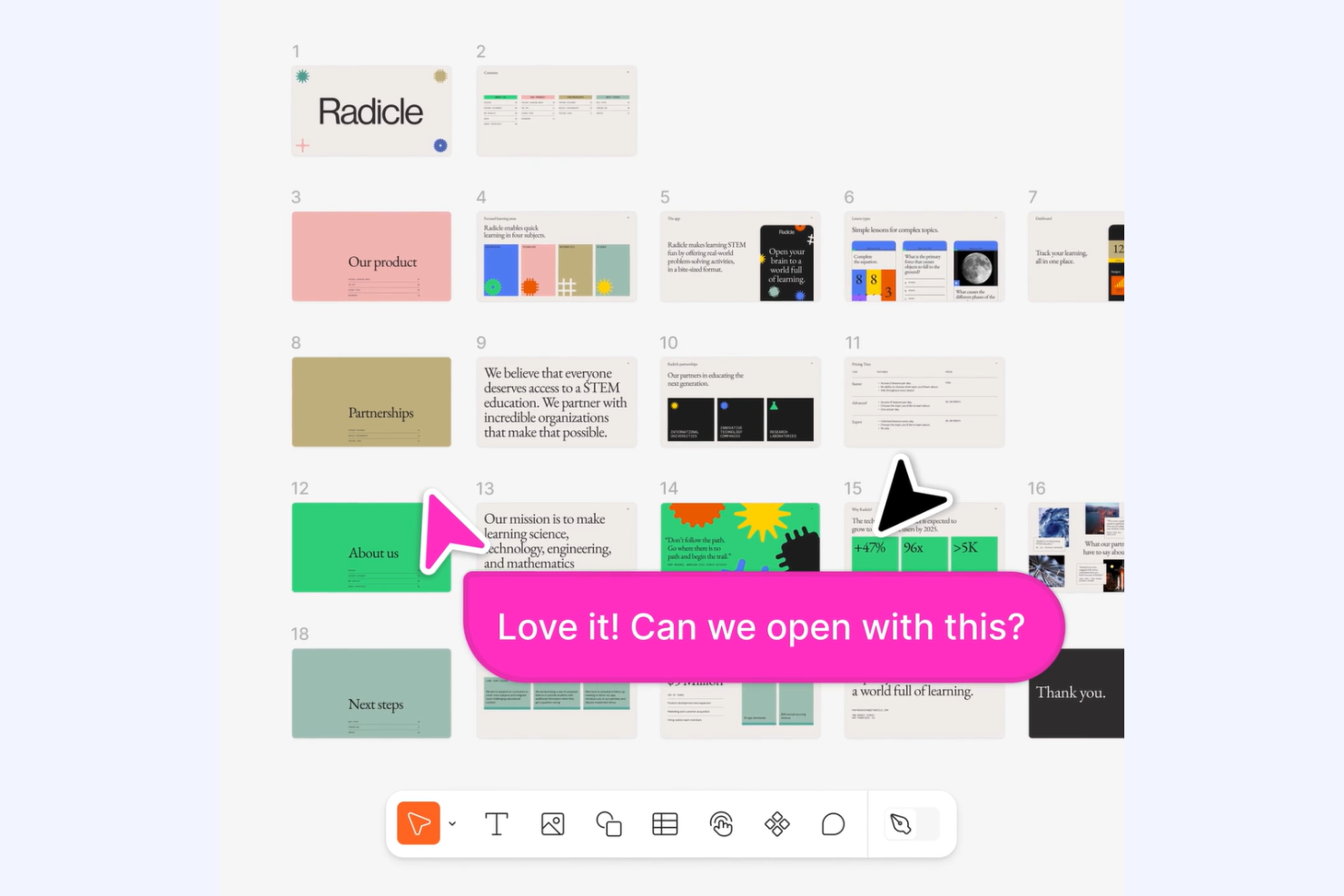Open the Move tool options chevron
Image resolution: width=1344 pixels, height=896 pixels.
(452, 824)
